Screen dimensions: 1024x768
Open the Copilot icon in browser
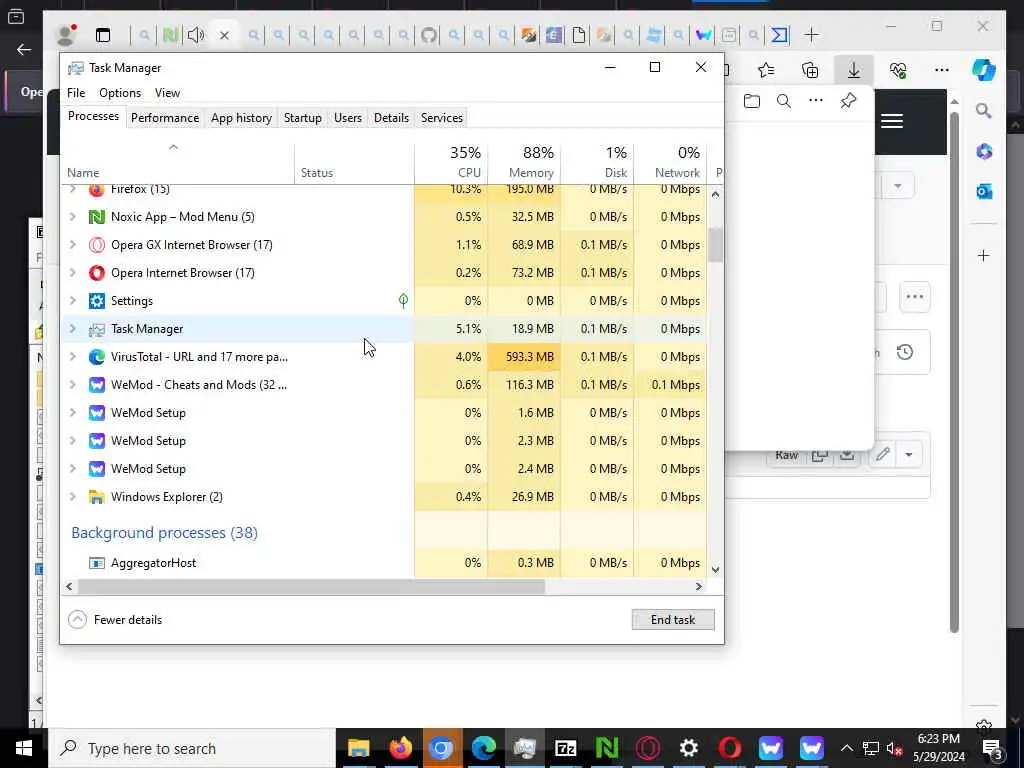tap(984, 70)
